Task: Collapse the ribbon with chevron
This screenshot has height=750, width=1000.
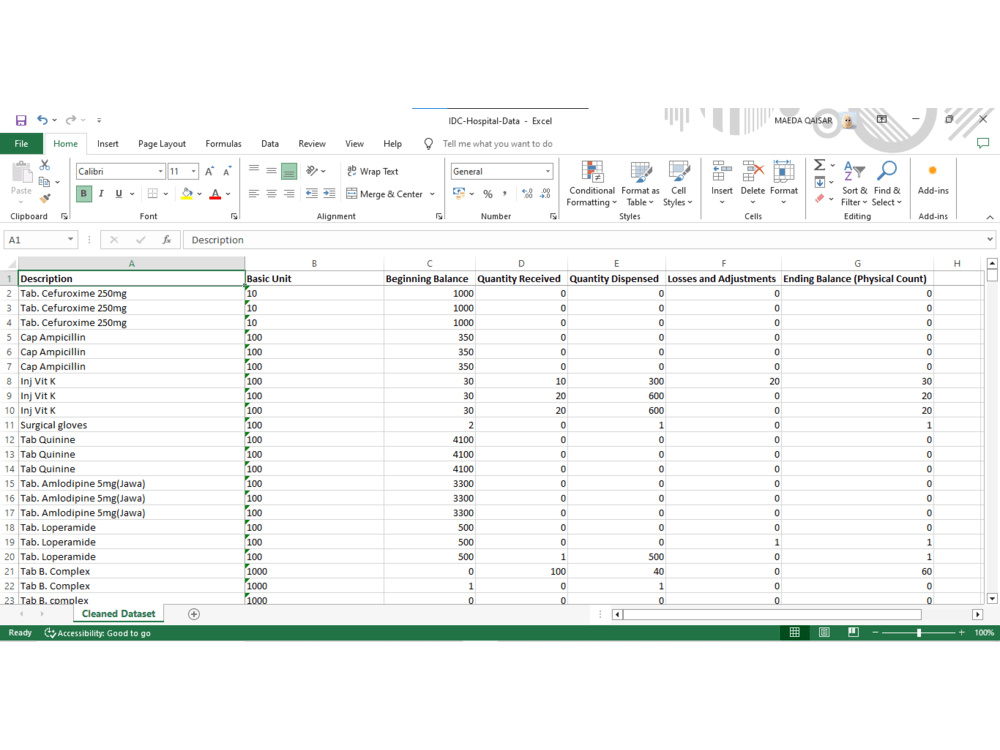Action: tap(990, 217)
